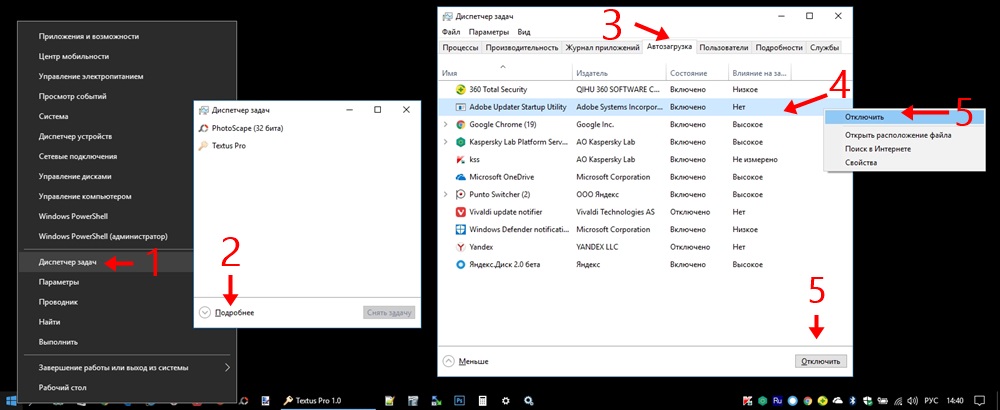Open Windows Defender shield in tray
Viewport: 1000px width, 410px height.
(x=867, y=401)
